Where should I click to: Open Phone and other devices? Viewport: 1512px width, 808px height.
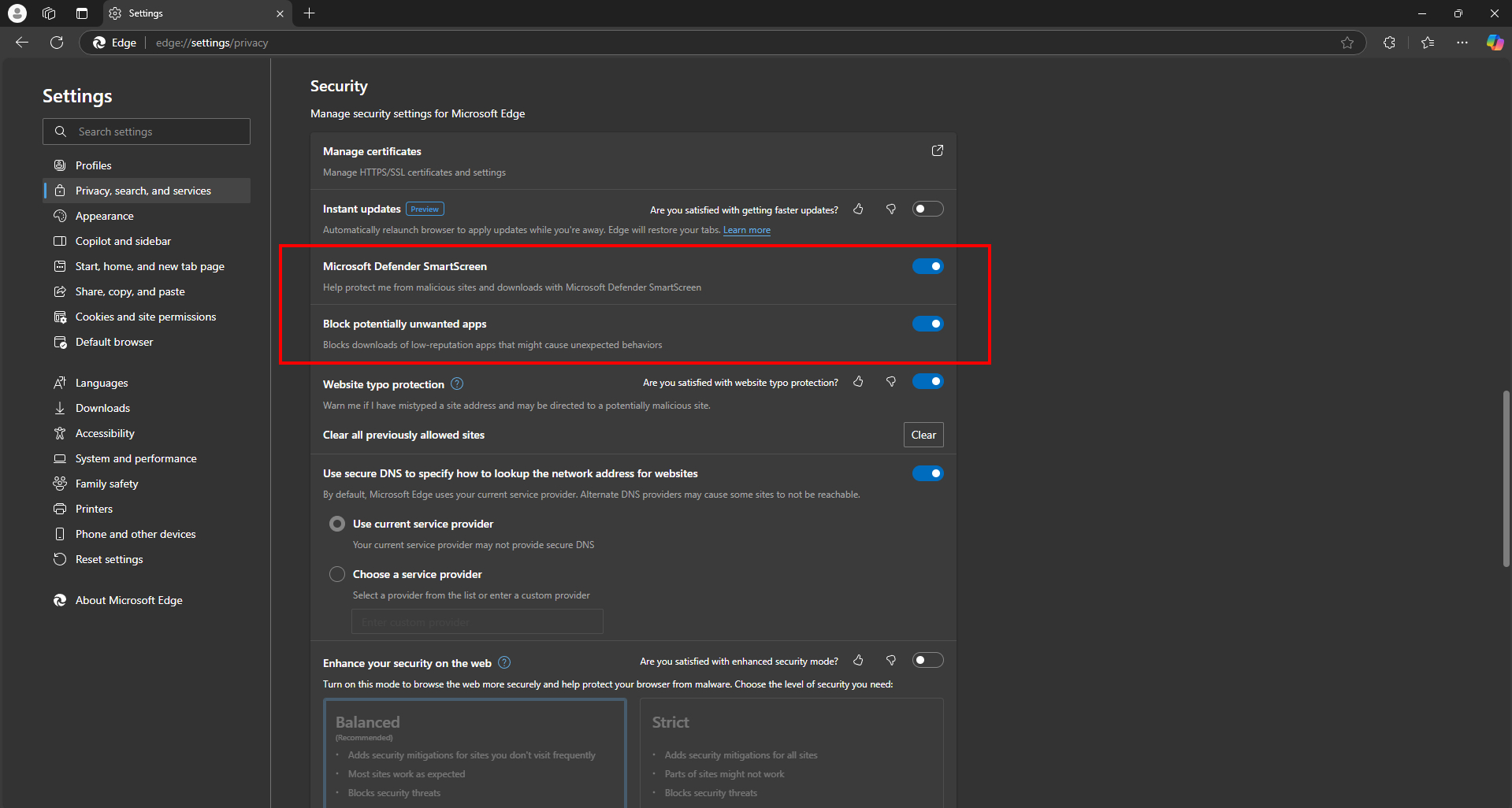click(x=147, y=534)
